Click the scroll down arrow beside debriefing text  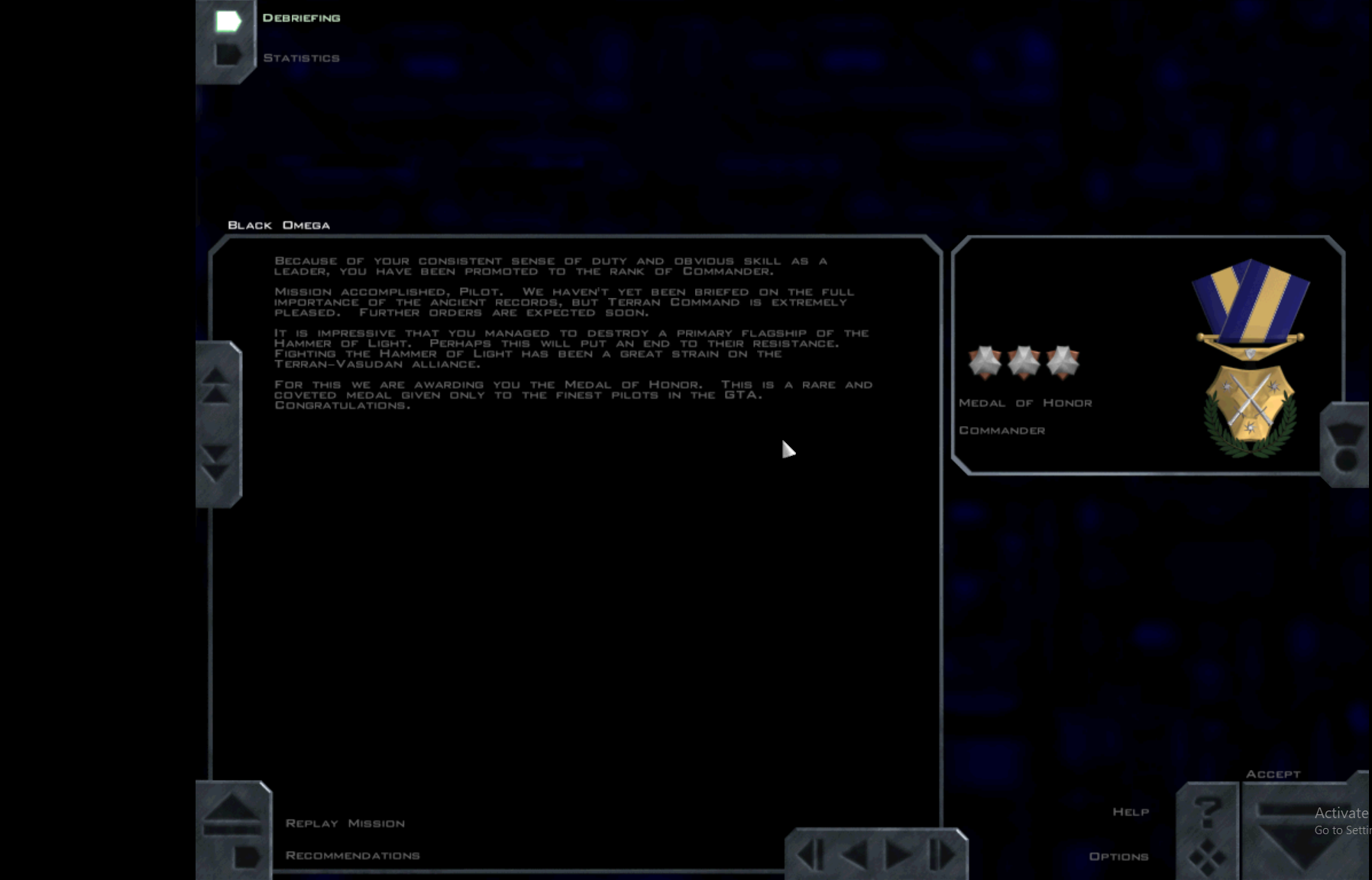[x=216, y=462]
